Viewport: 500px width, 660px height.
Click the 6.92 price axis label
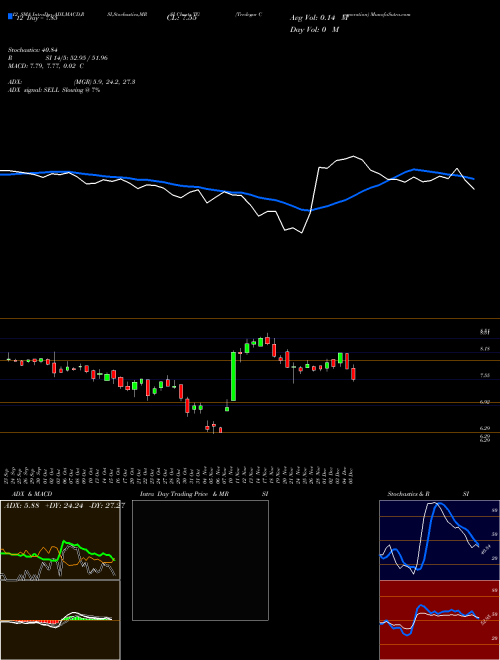click(x=485, y=402)
